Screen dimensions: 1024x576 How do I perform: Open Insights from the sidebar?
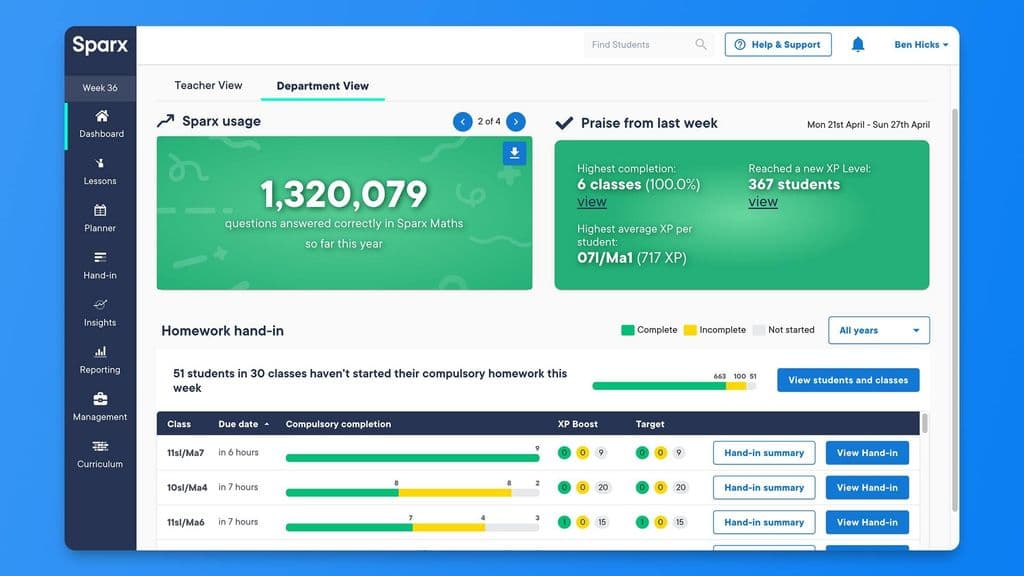(99, 313)
